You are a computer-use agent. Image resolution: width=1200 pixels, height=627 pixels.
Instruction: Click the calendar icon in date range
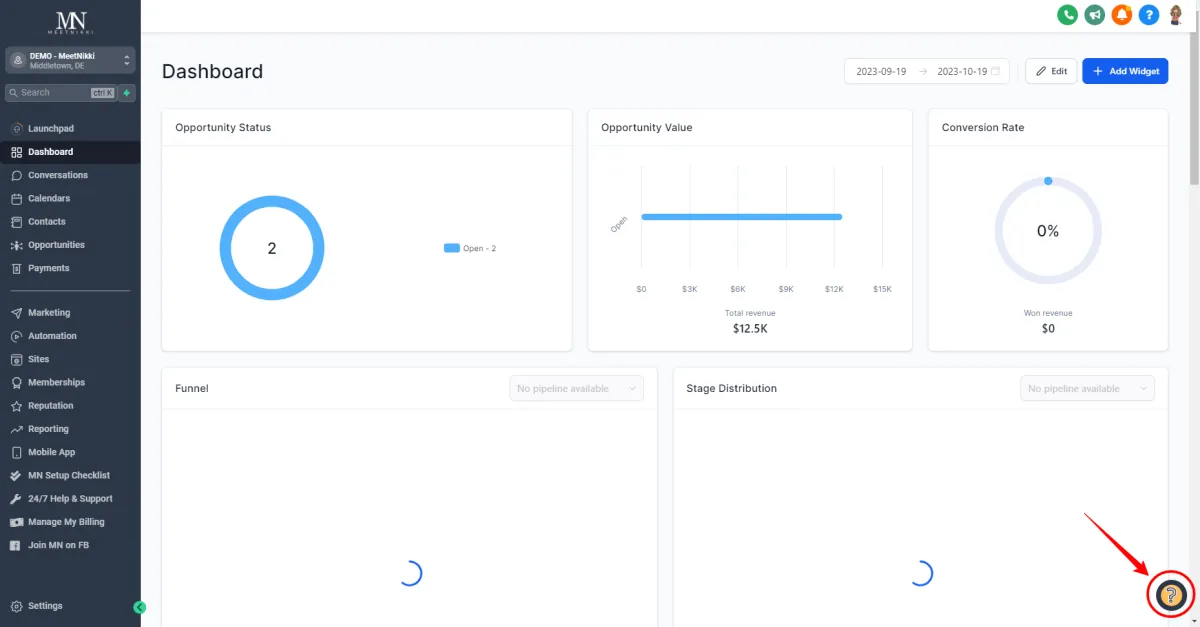click(995, 72)
